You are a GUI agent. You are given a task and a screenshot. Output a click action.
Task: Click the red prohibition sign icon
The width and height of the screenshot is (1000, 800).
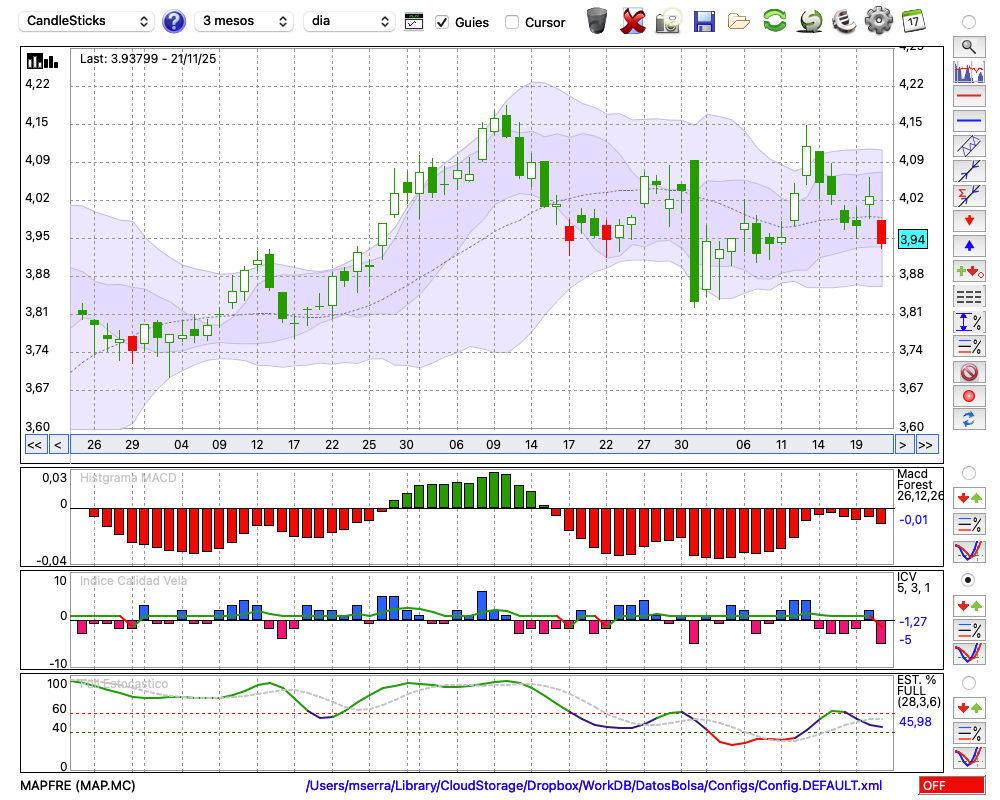click(968, 371)
